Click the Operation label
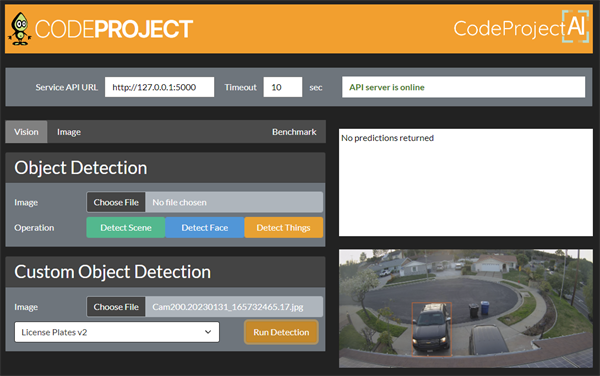 coord(34,228)
